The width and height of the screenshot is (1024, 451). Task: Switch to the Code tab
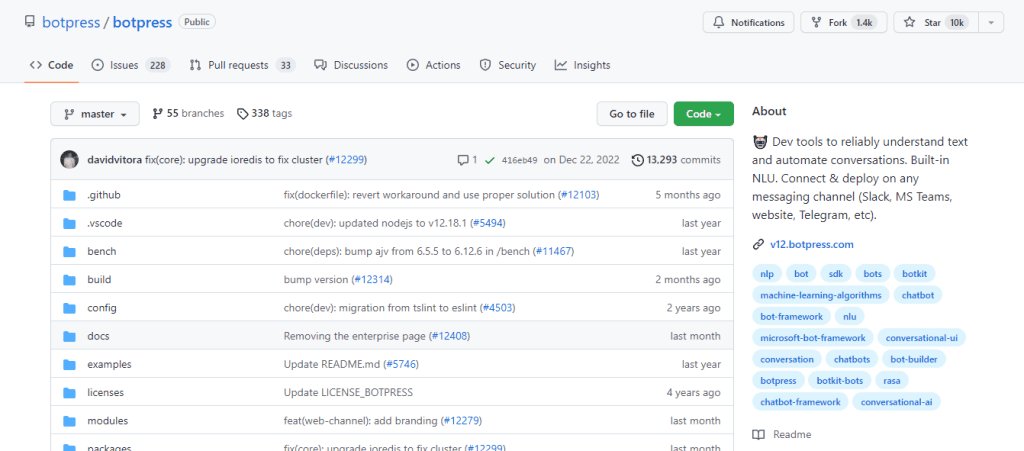click(52, 65)
